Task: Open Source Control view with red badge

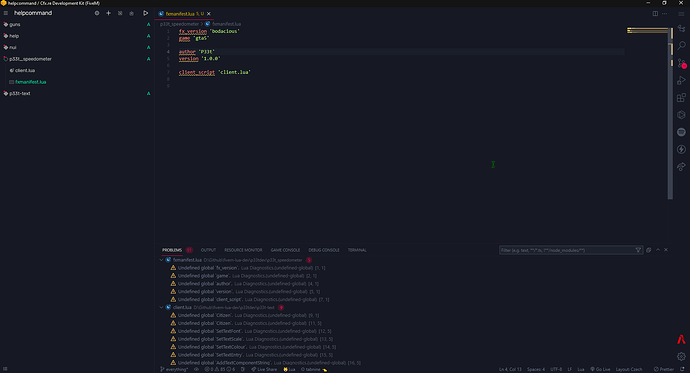Action: pos(681,63)
